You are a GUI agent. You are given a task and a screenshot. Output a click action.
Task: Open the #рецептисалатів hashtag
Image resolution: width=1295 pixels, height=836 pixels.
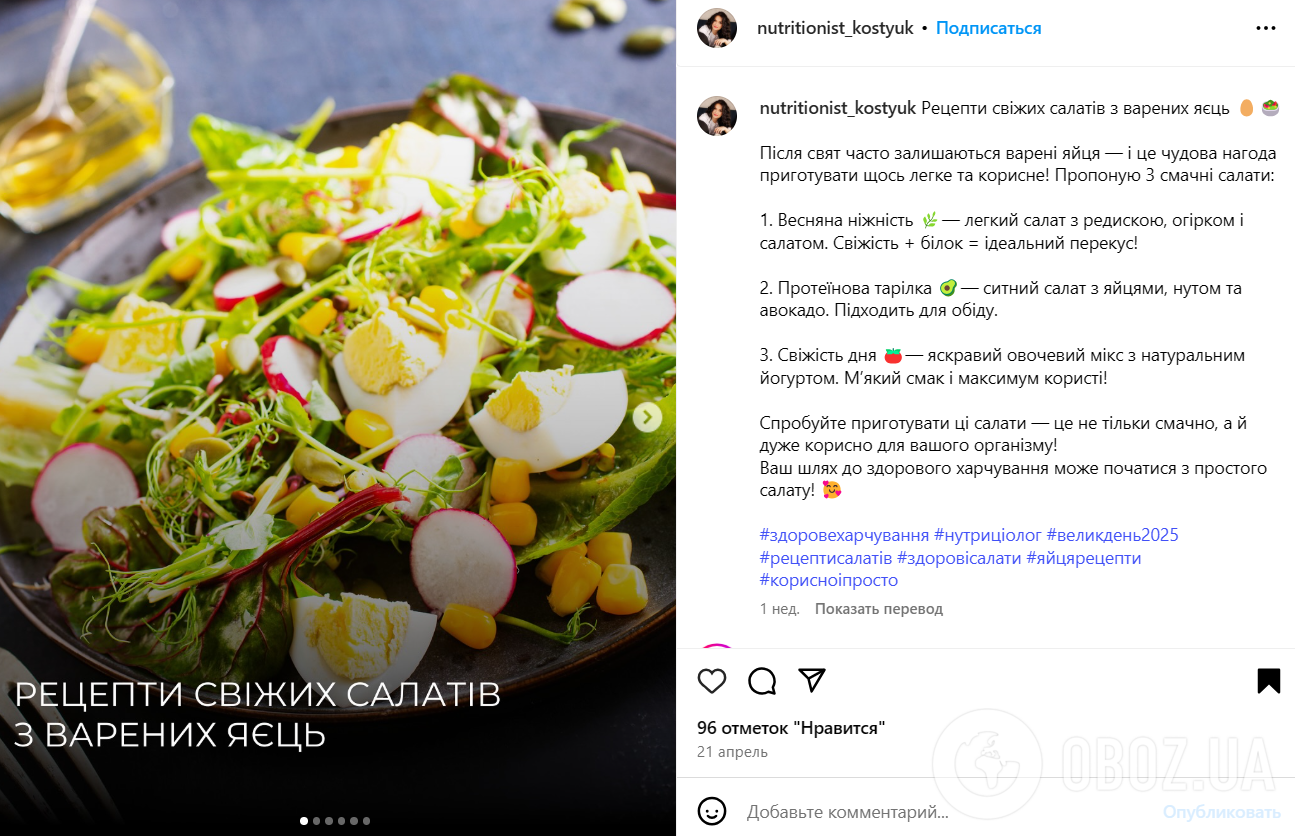tap(825, 558)
